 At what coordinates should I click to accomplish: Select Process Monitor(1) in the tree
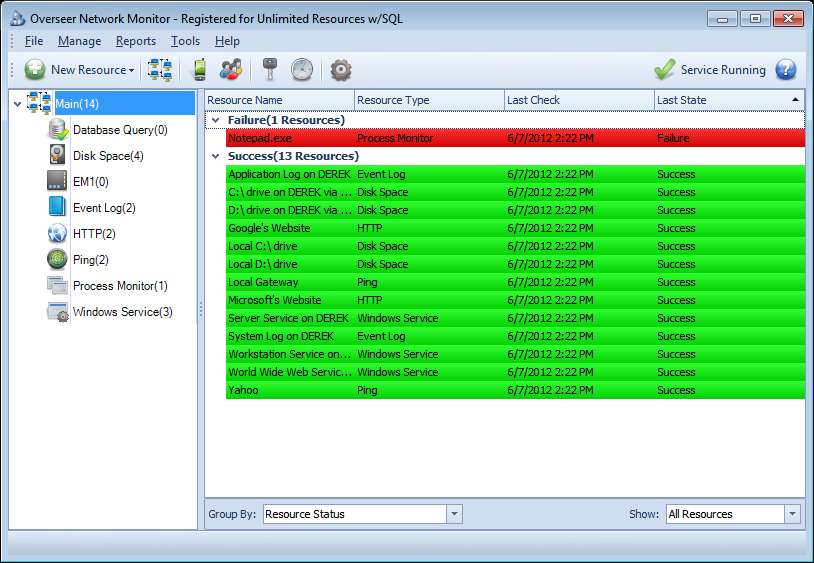[120, 285]
